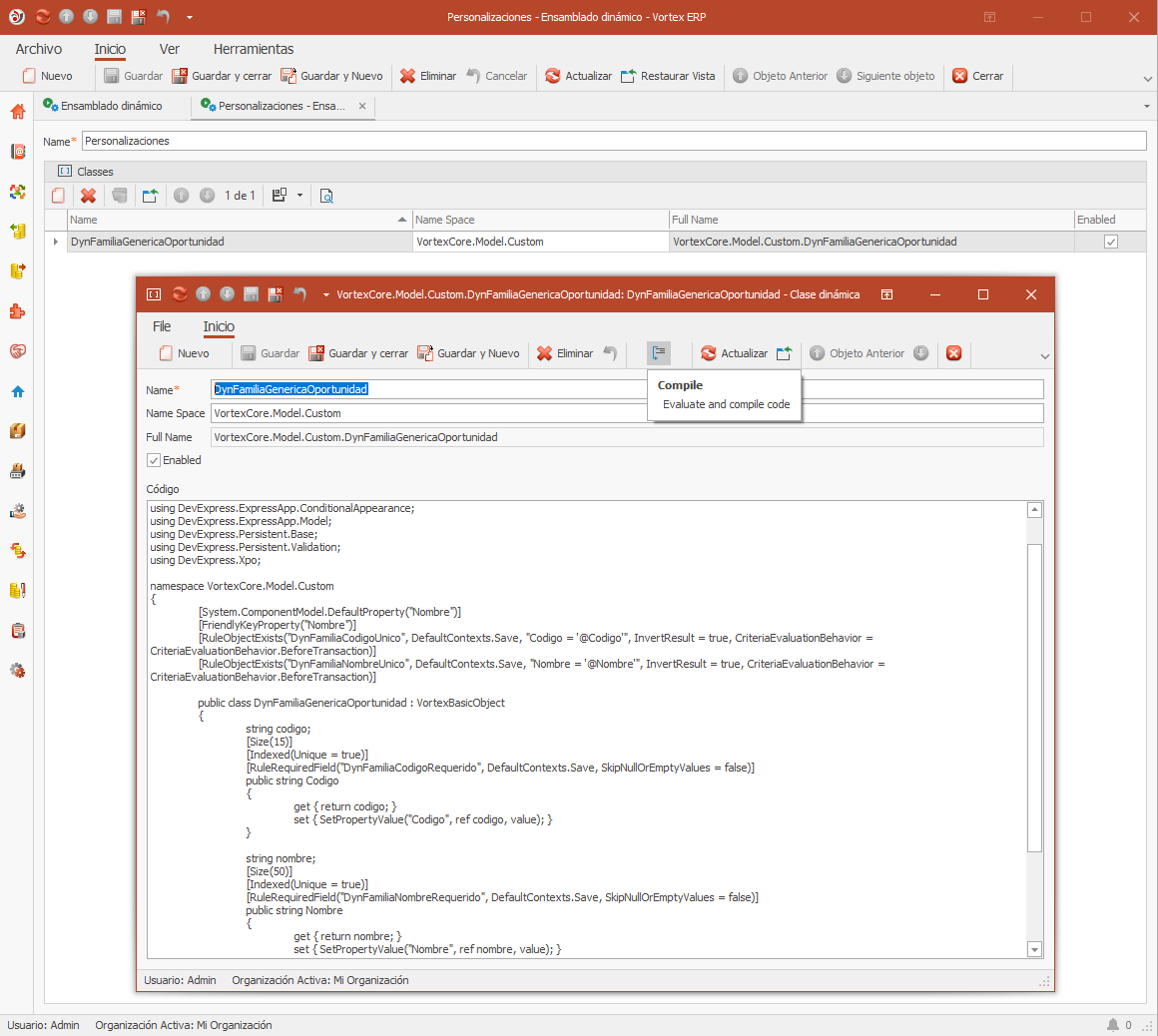The width and height of the screenshot is (1158, 1036).
Task: Open the home icon in left sidebar
Action: click(x=18, y=112)
